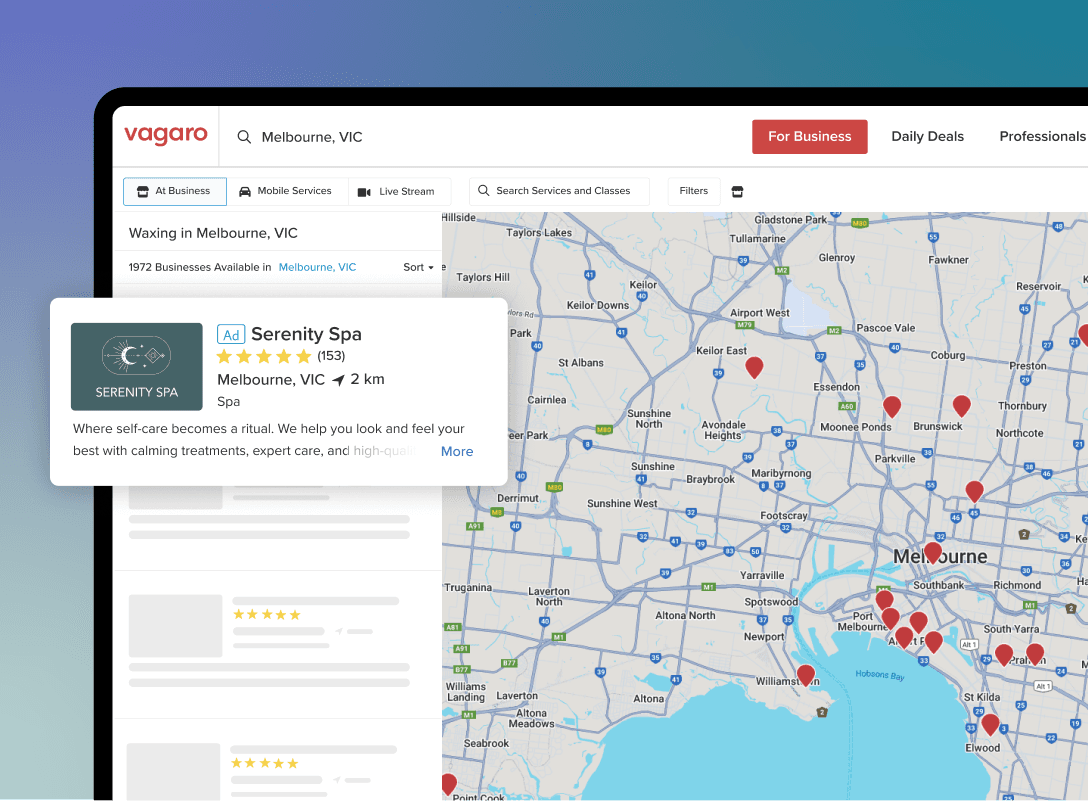Open Professionals in top navigation
Viewport: 1088px width, 801px height.
[1041, 137]
